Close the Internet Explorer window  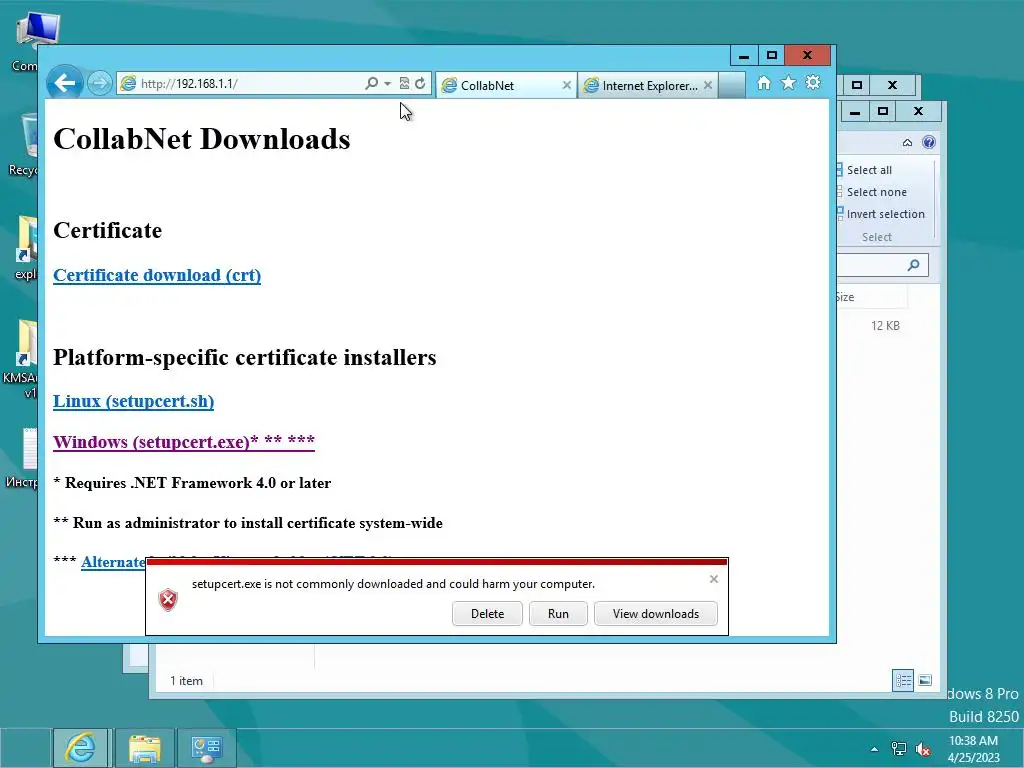tap(808, 56)
